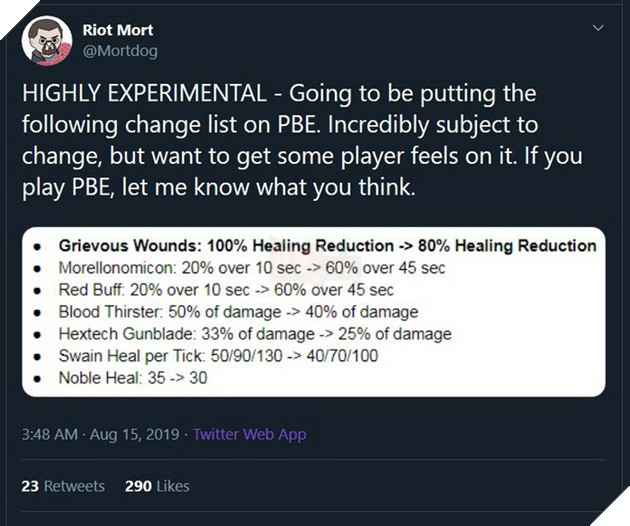
Task: View the 23 Retweets list
Action: pyautogui.click(x=62, y=485)
